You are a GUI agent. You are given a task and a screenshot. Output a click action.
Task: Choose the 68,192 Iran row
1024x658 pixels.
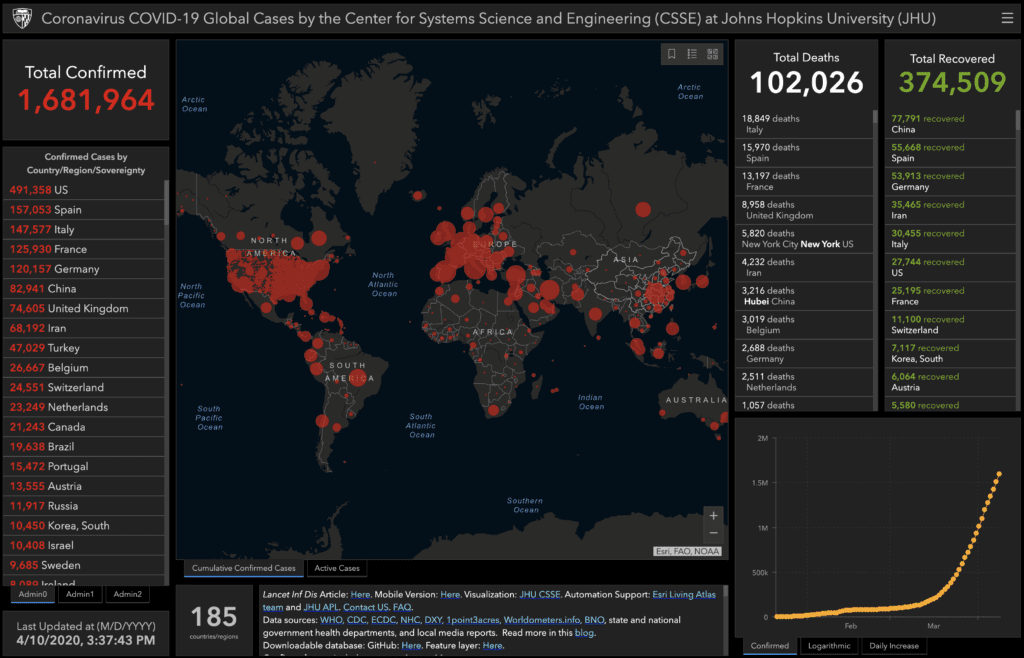84,328
